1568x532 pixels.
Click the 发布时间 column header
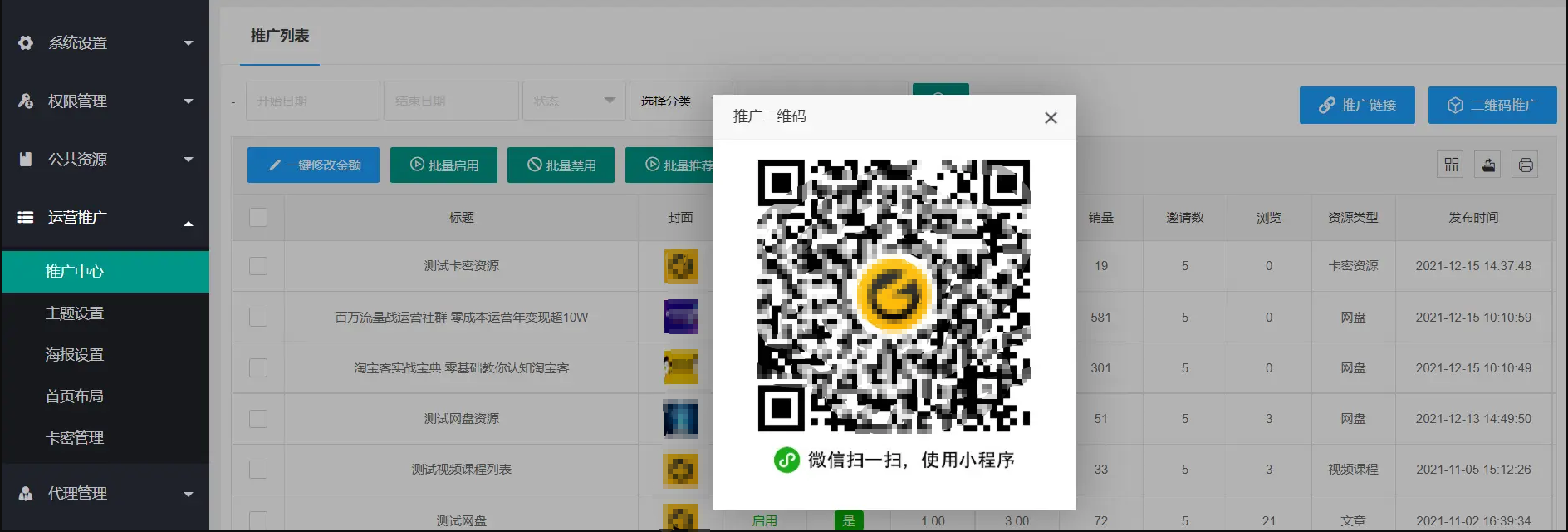1473,217
